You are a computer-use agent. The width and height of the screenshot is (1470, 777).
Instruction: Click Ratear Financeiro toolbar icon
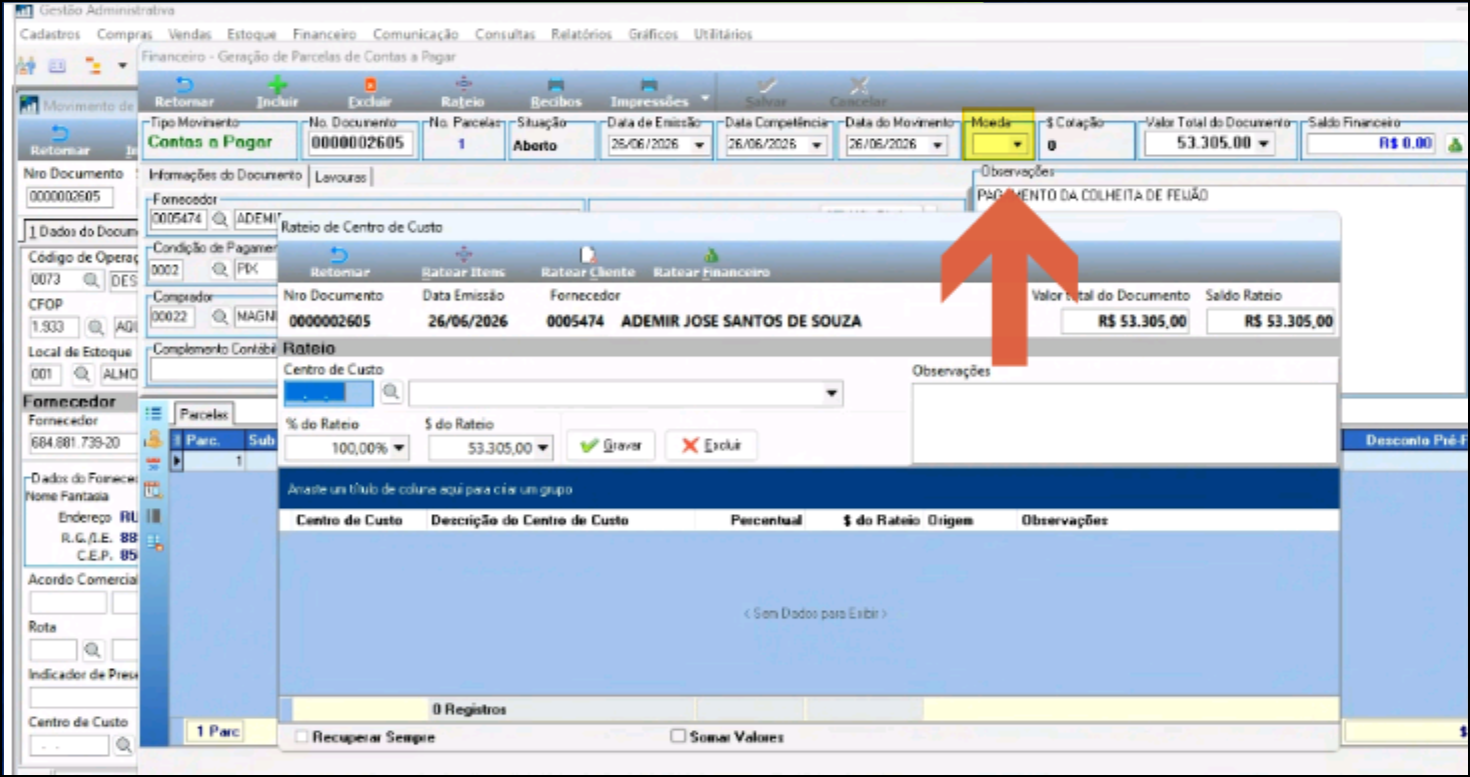[711, 256]
